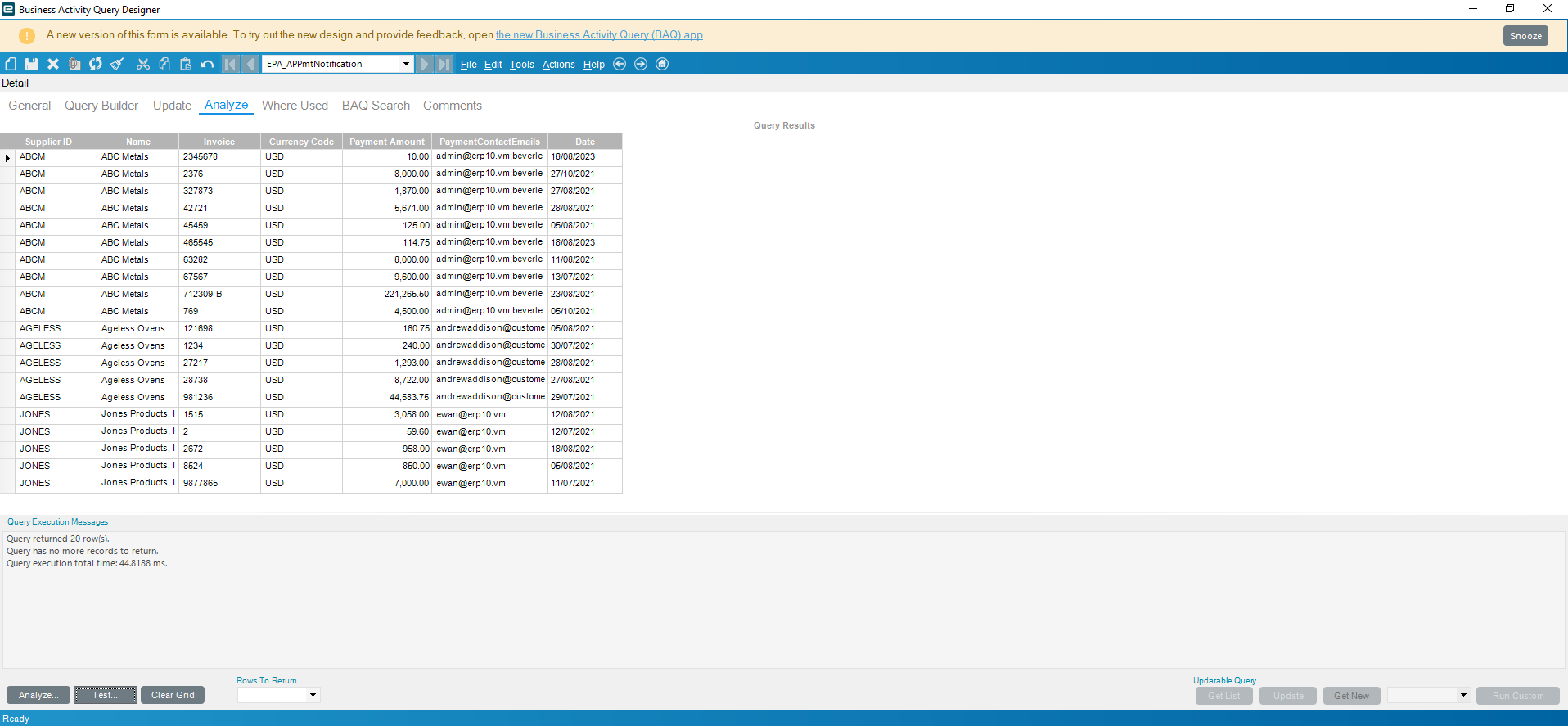Go to previous record navigation icon
The width and height of the screenshot is (1568, 726).
250,64
